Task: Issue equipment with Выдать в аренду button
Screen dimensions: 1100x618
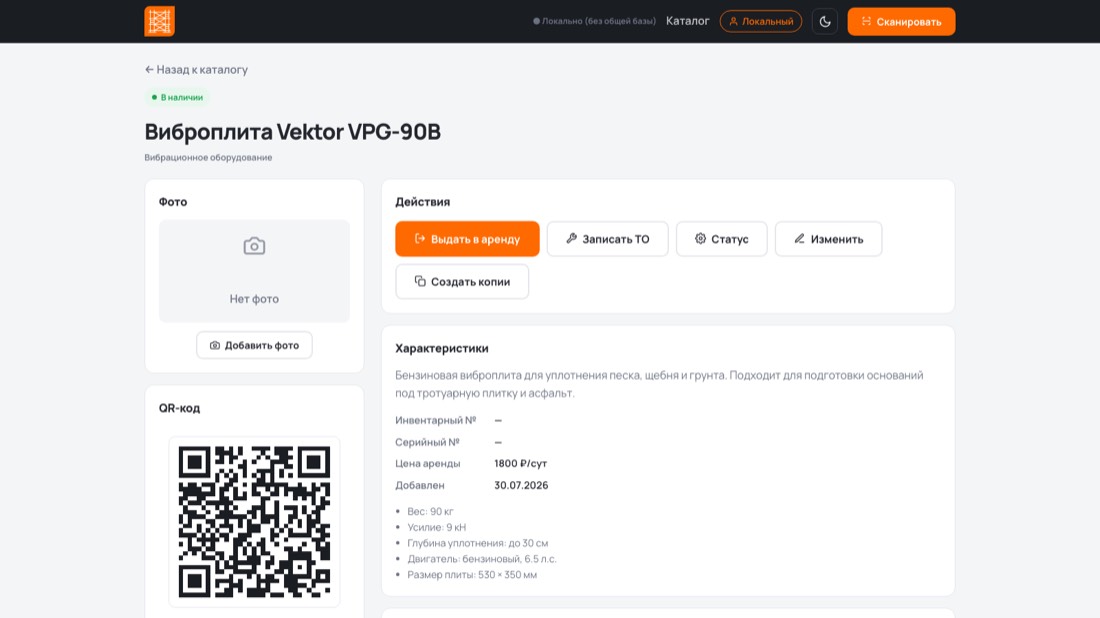Action: click(x=467, y=239)
